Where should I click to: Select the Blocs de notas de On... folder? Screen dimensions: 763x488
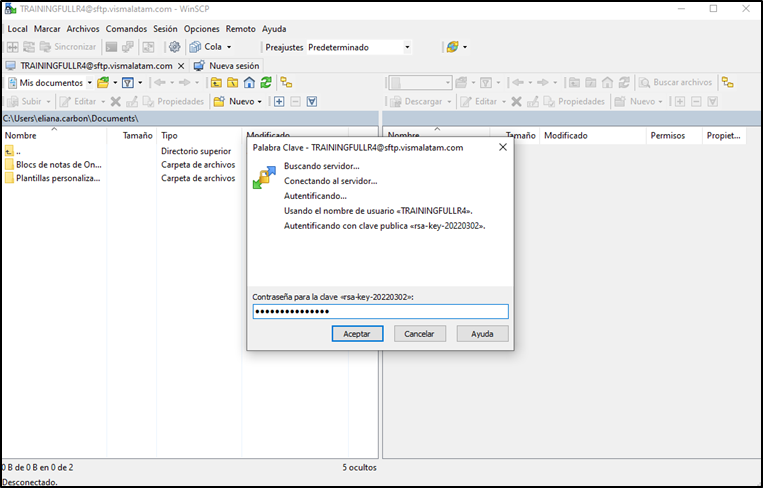tap(54, 164)
